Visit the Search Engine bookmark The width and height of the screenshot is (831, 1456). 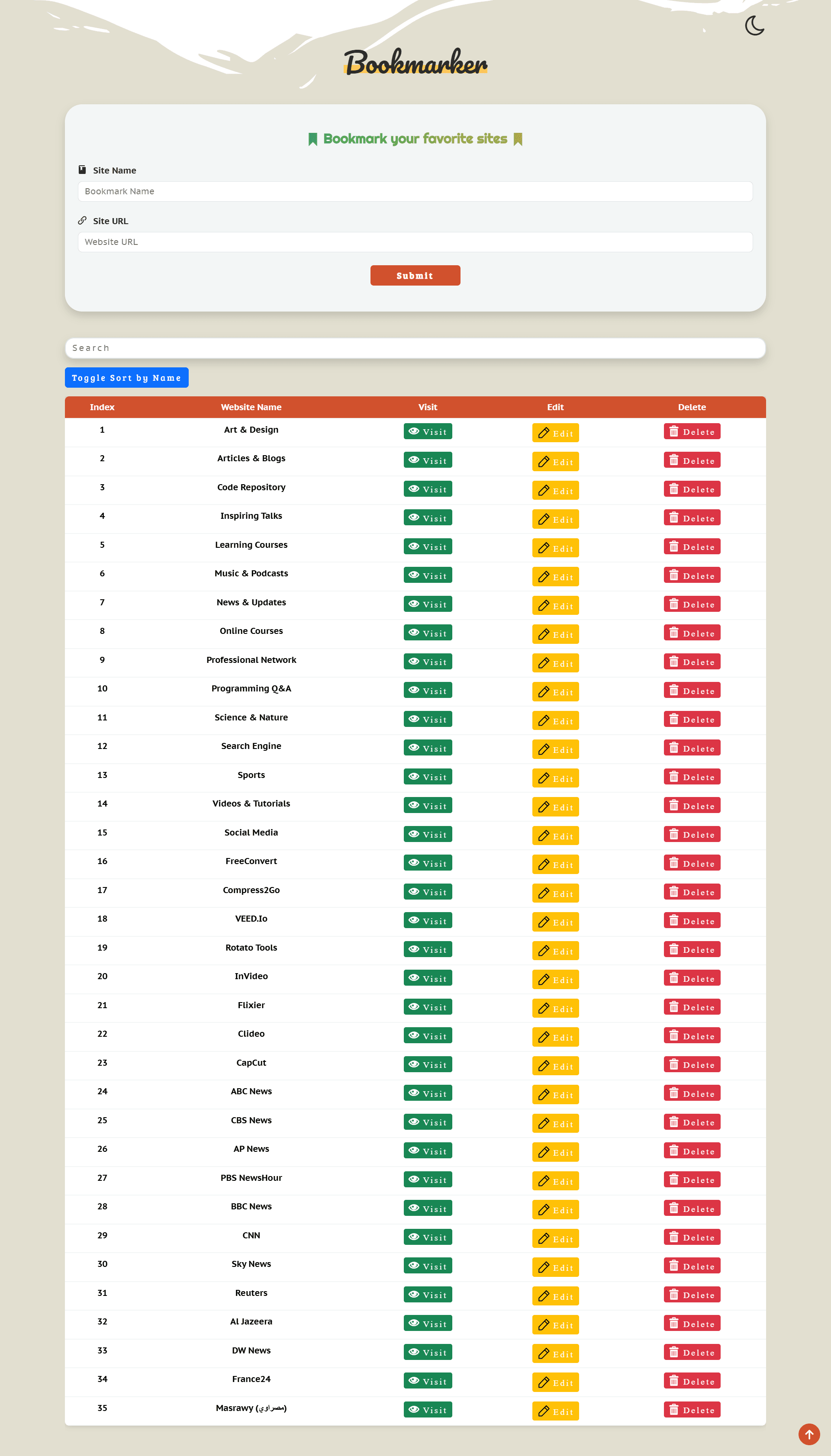click(428, 747)
